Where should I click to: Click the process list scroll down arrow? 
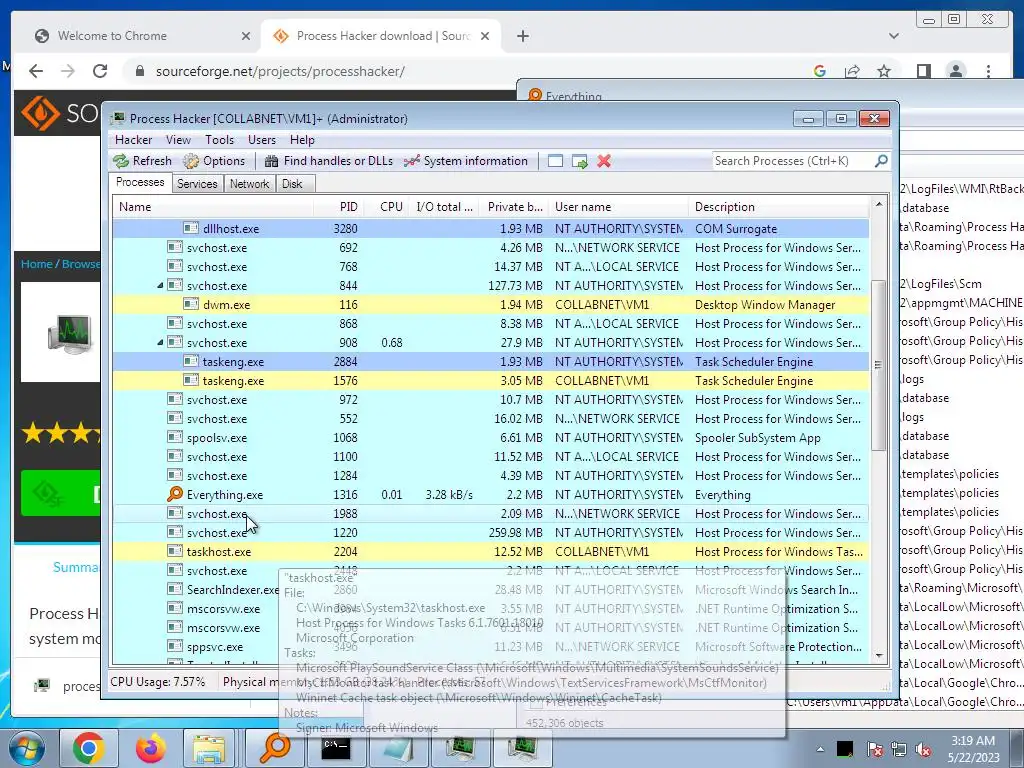pyautogui.click(x=878, y=655)
